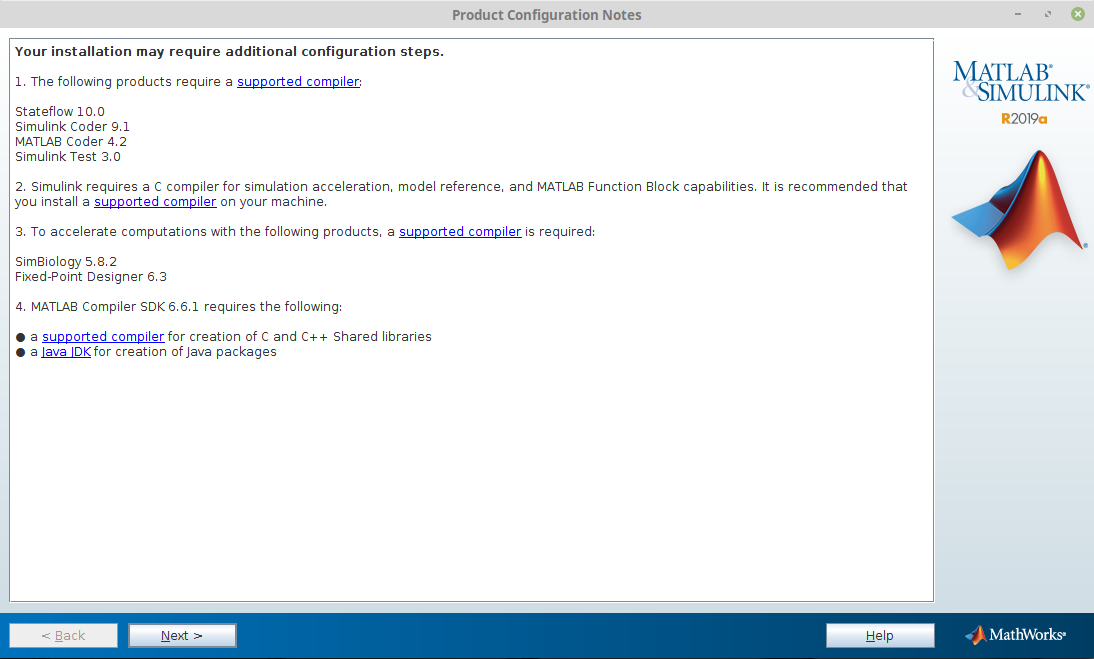Open Help for the installer

coord(879,636)
